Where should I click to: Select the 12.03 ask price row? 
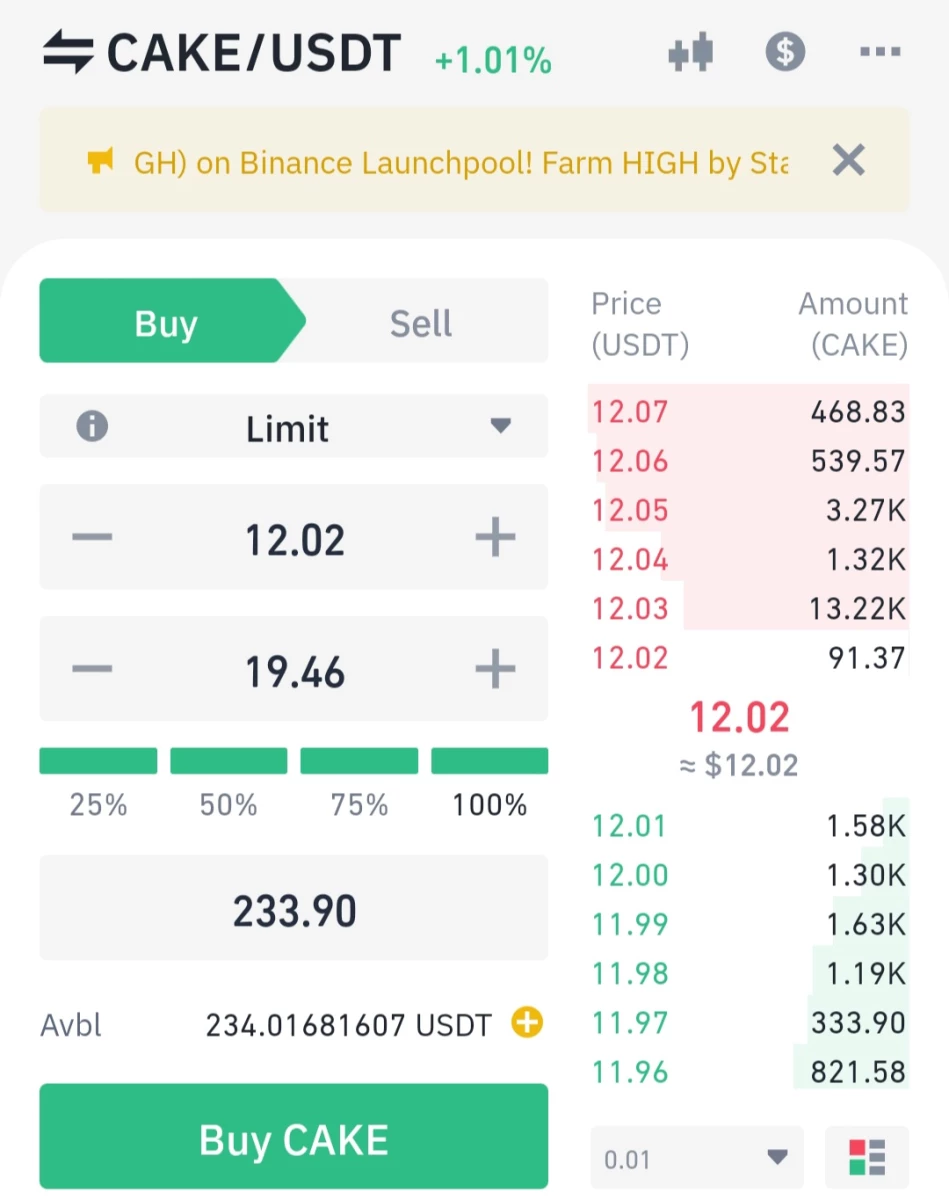point(749,607)
